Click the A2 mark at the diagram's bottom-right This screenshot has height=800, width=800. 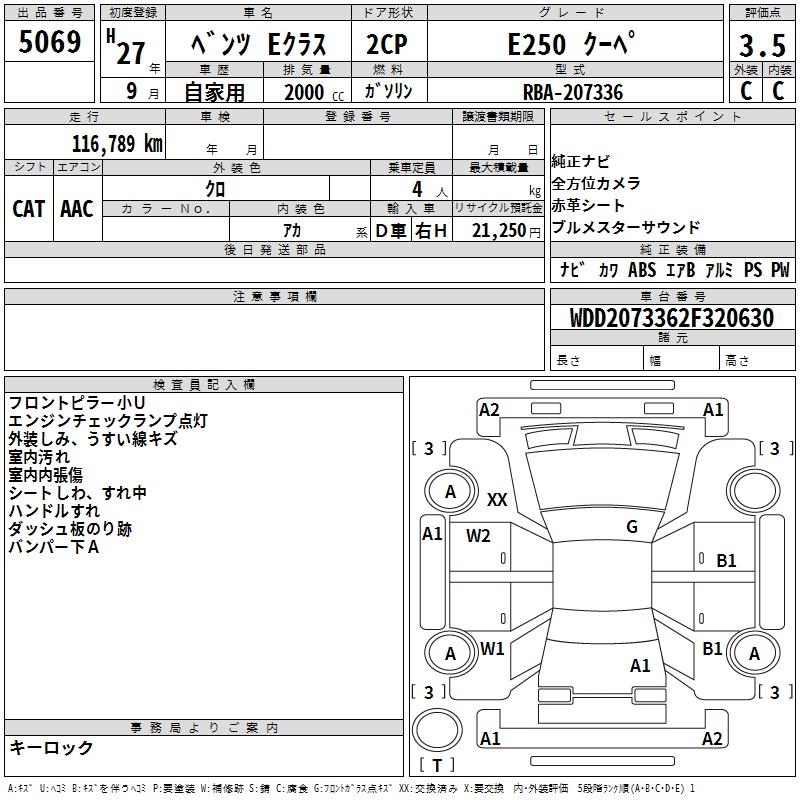click(712, 738)
